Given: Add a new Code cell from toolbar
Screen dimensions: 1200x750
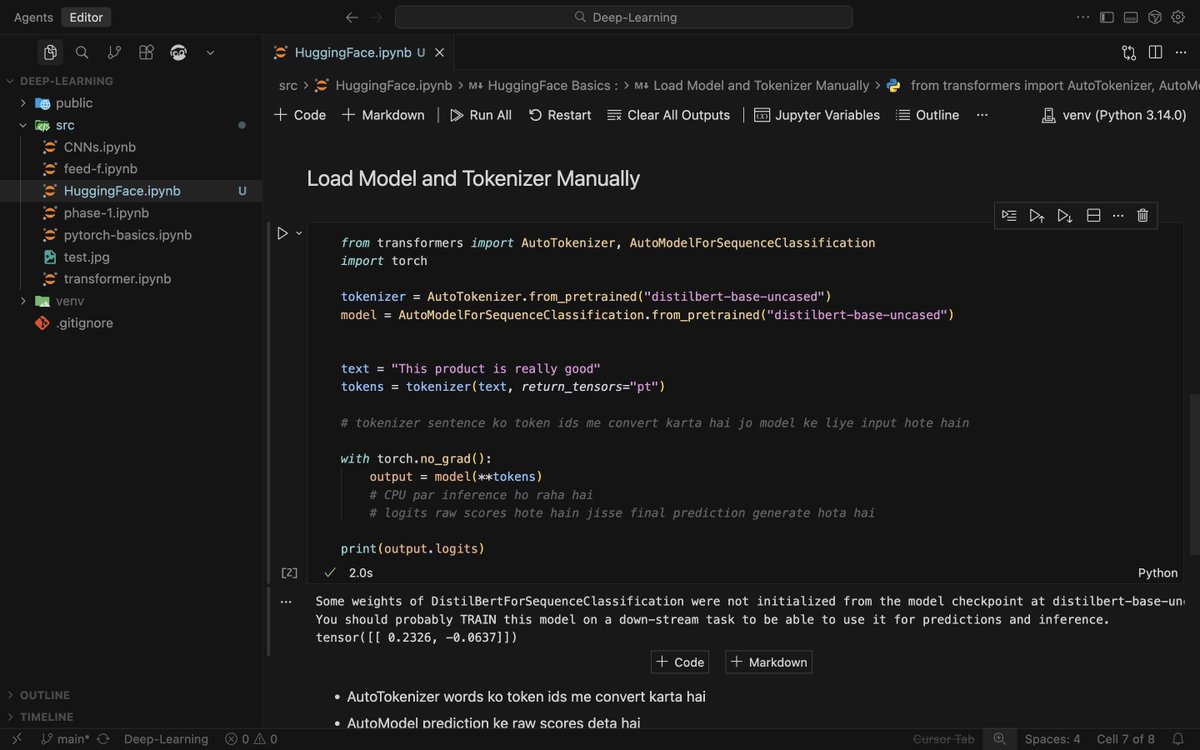Looking at the screenshot, I should 300,115.
